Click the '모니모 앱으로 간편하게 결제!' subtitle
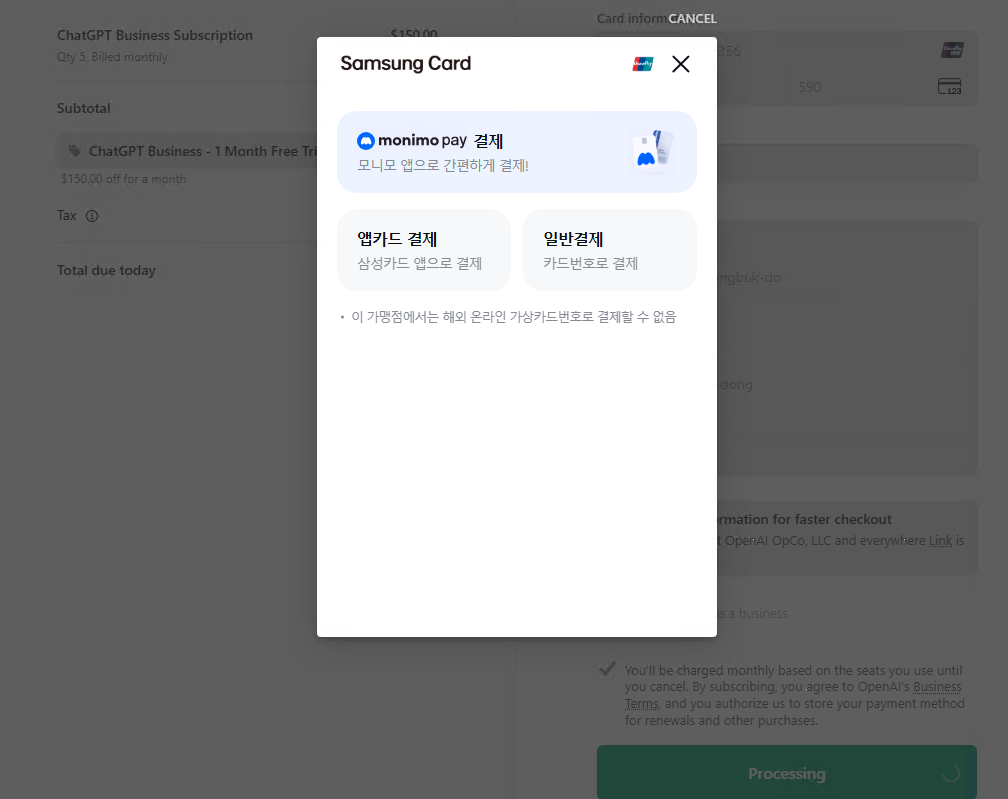 click(443, 165)
